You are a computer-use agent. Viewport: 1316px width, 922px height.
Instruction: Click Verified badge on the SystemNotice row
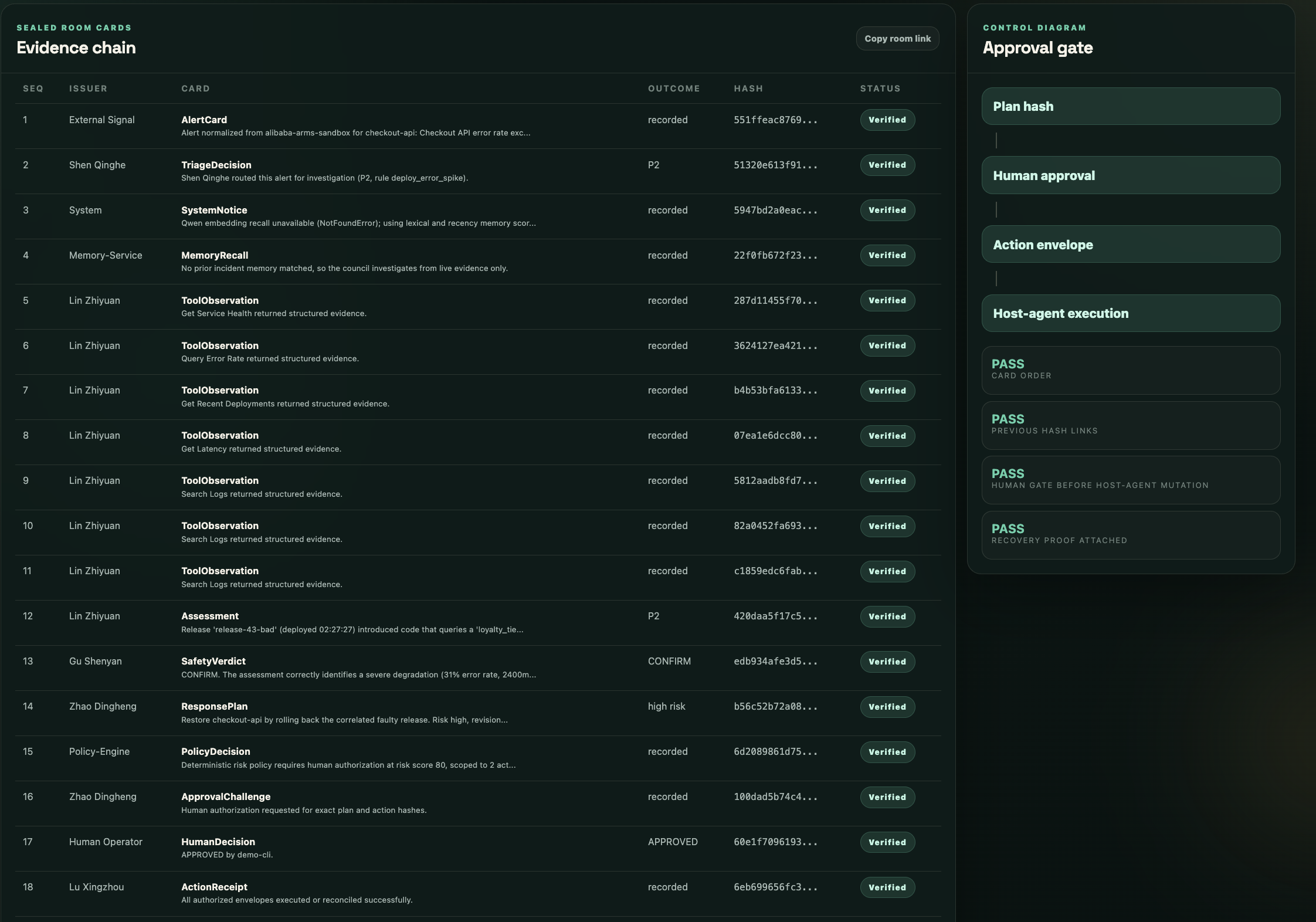click(887, 210)
